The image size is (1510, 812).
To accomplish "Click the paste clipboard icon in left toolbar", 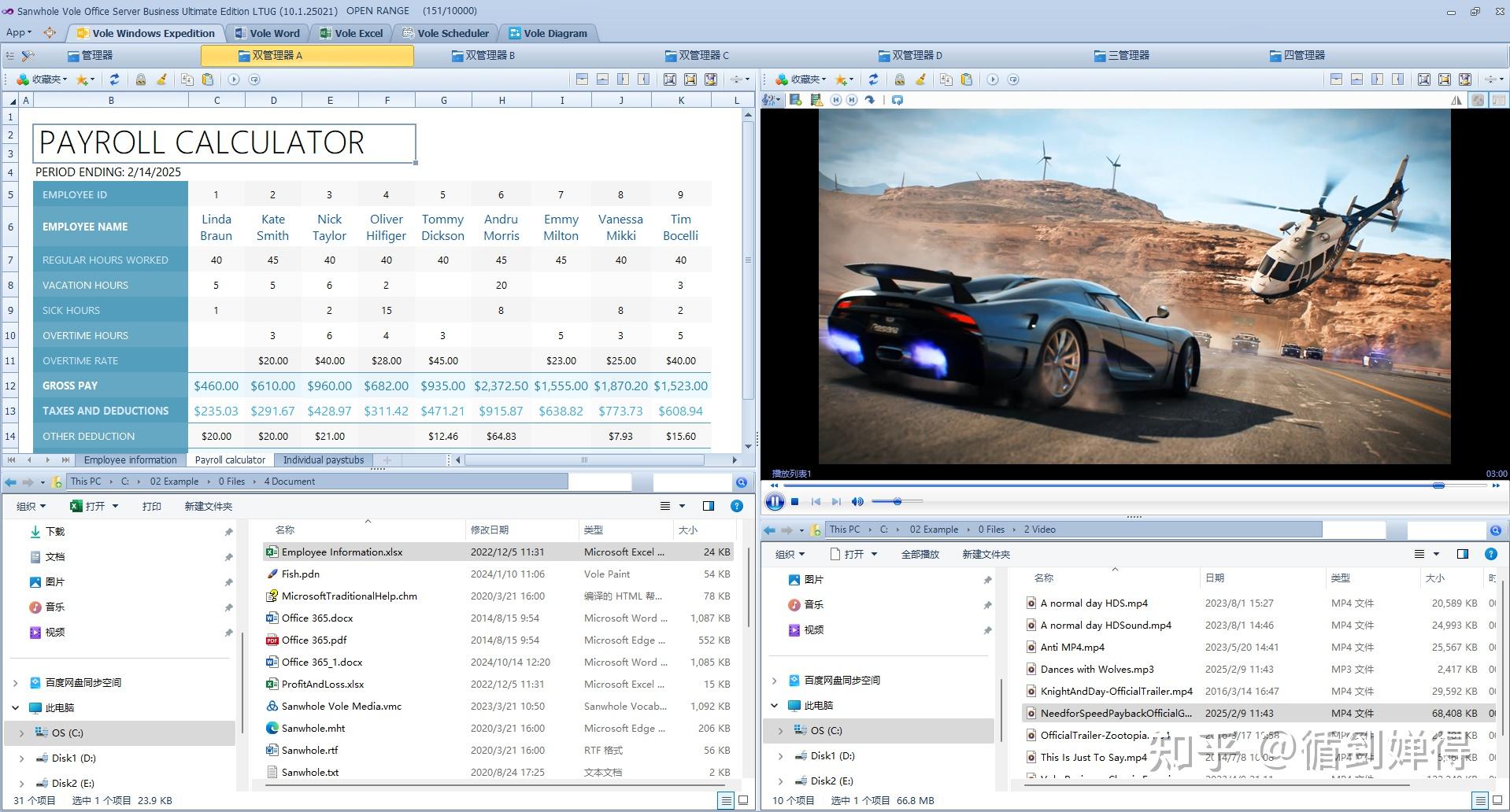I will 208,79.
